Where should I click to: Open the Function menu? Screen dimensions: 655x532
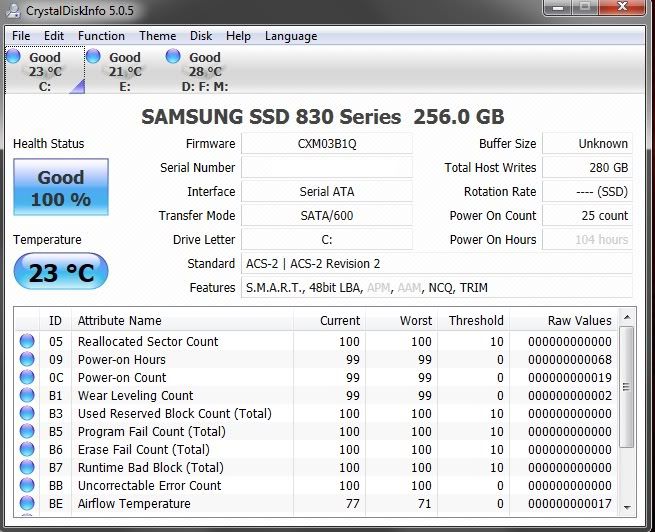(x=101, y=36)
